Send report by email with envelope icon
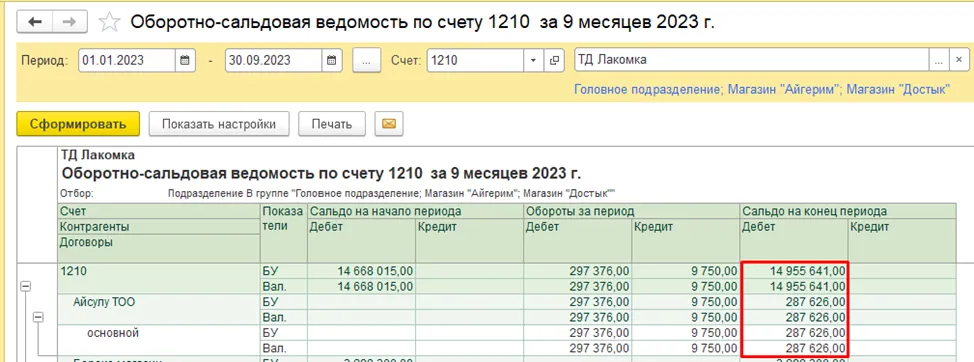 point(389,124)
